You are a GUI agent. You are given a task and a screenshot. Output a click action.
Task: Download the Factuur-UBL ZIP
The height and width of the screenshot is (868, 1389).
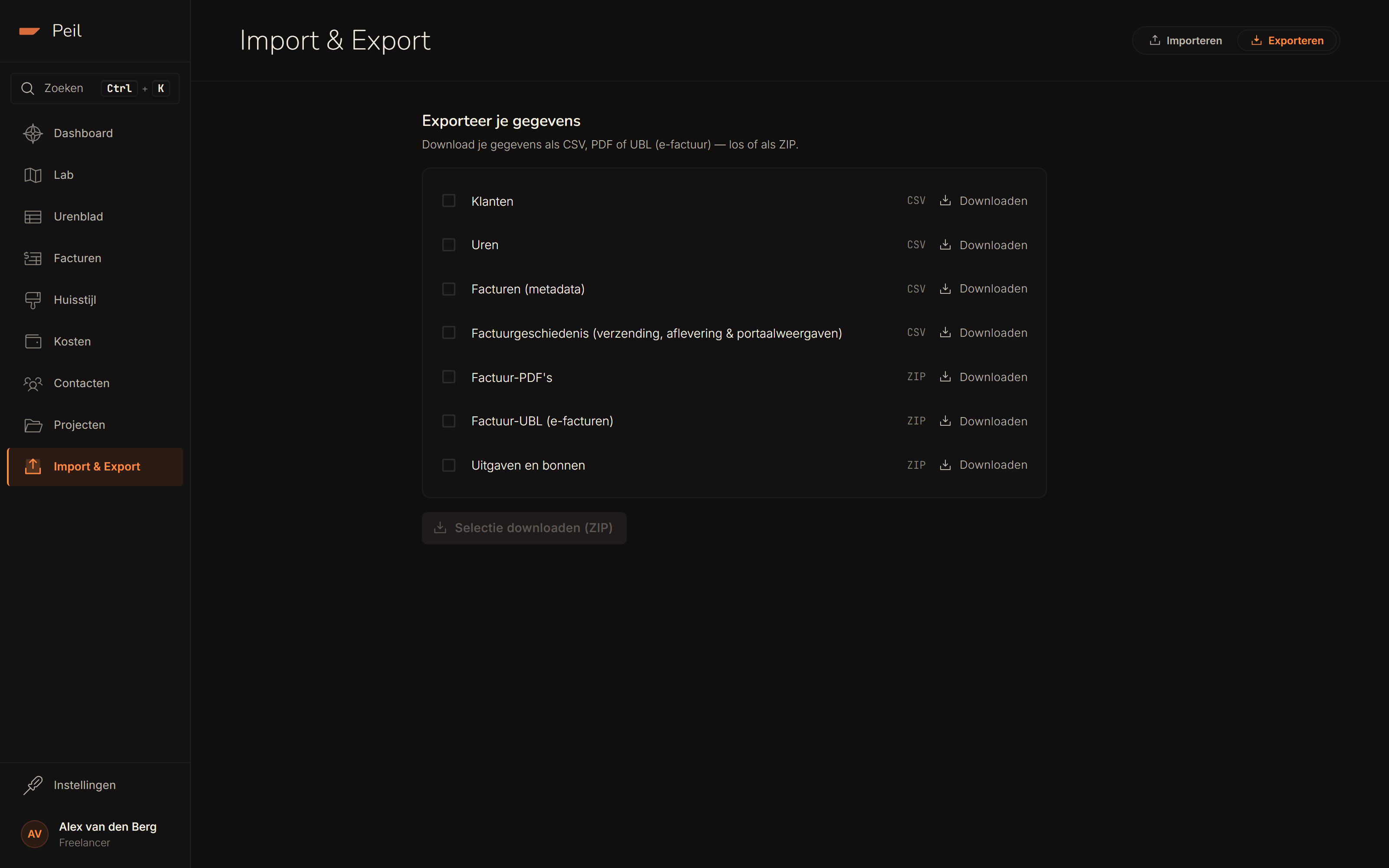point(983,421)
